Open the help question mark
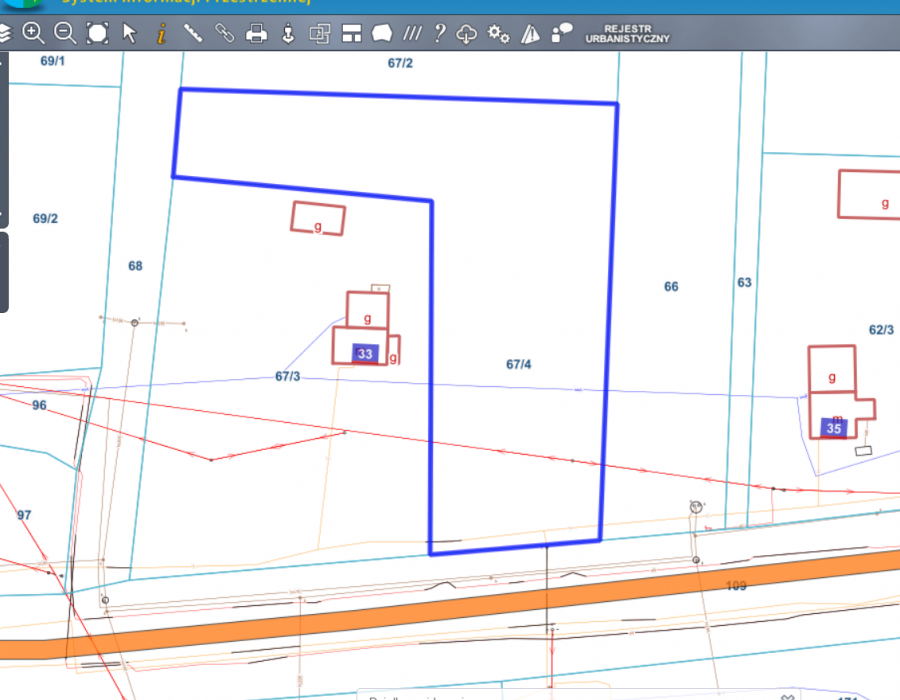Image resolution: width=900 pixels, height=700 pixels. (x=439, y=33)
